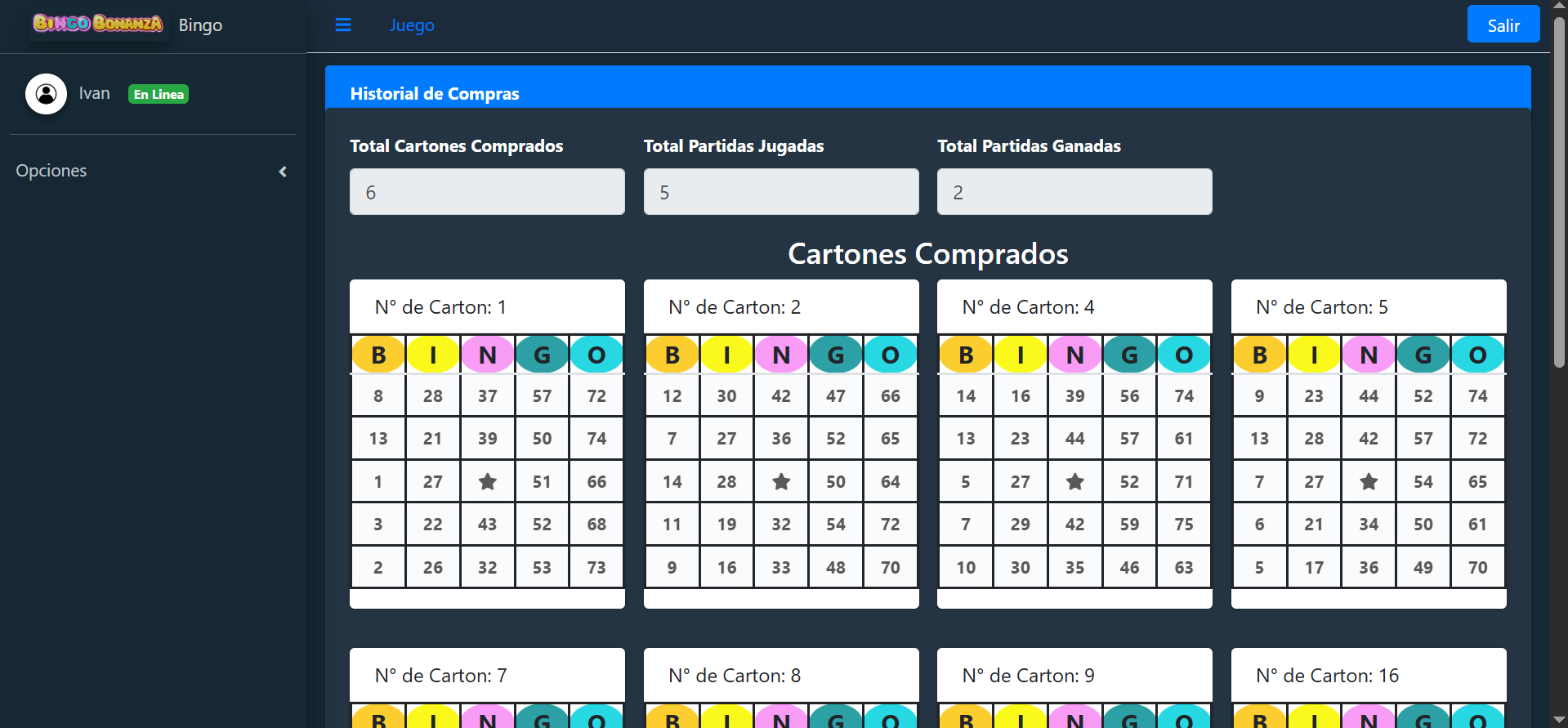Click the free star on Carton 2
Image resolution: width=1568 pixels, height=728 pixels.
tap(781, 482)
